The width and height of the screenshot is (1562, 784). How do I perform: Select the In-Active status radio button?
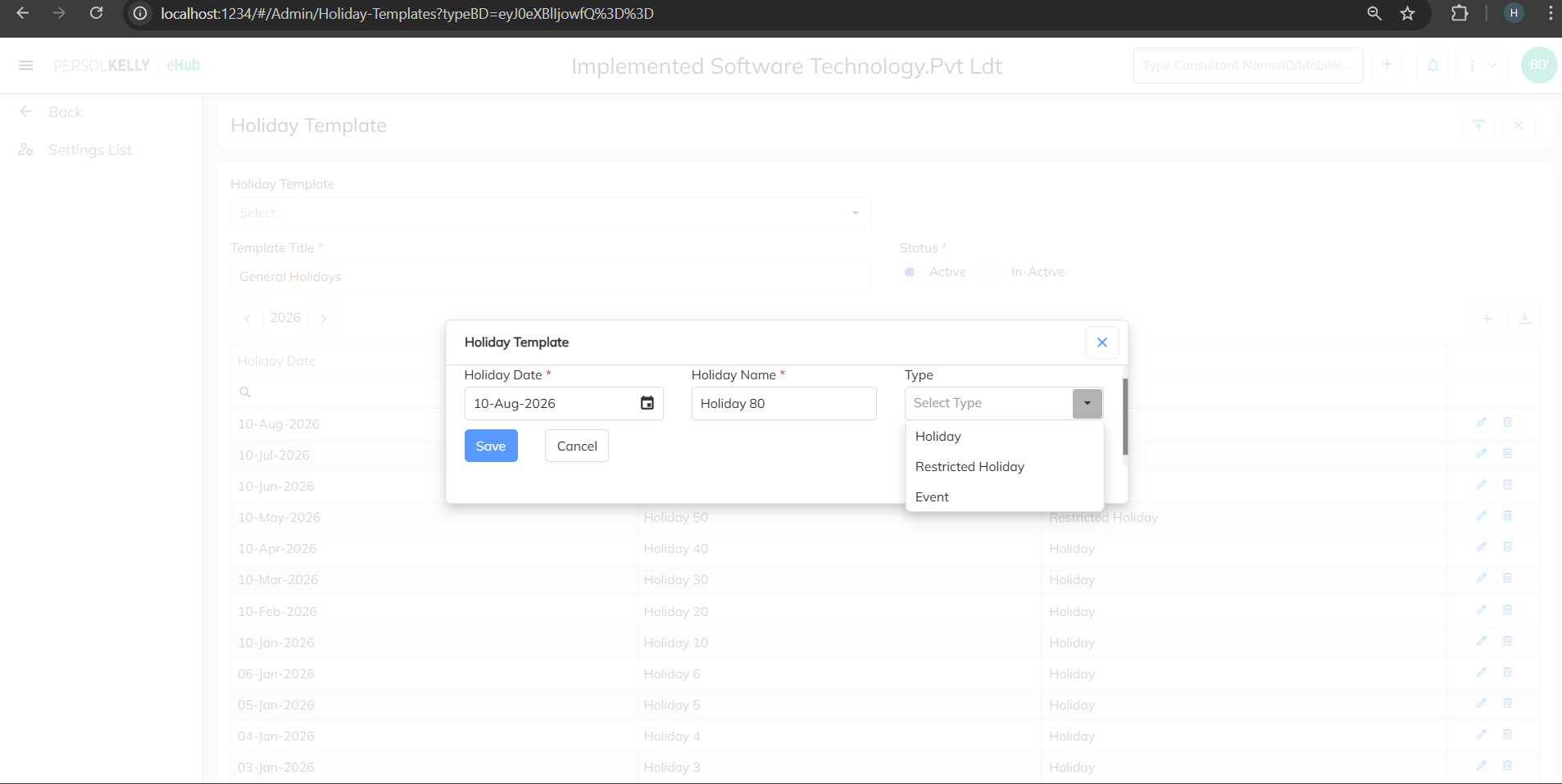[x=992, y=272]
